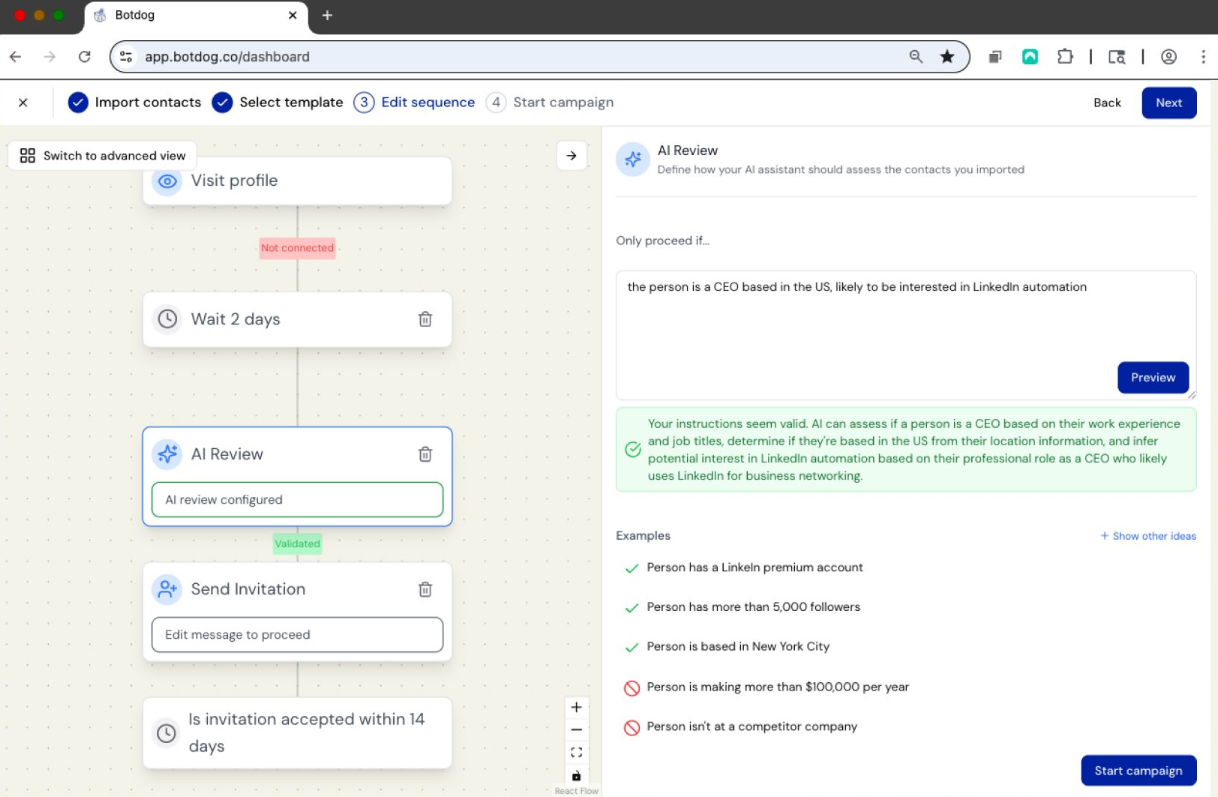Click the overlapping squares extension icon
The width and height of the screenshot is (1218, 797).
(995, 57)
